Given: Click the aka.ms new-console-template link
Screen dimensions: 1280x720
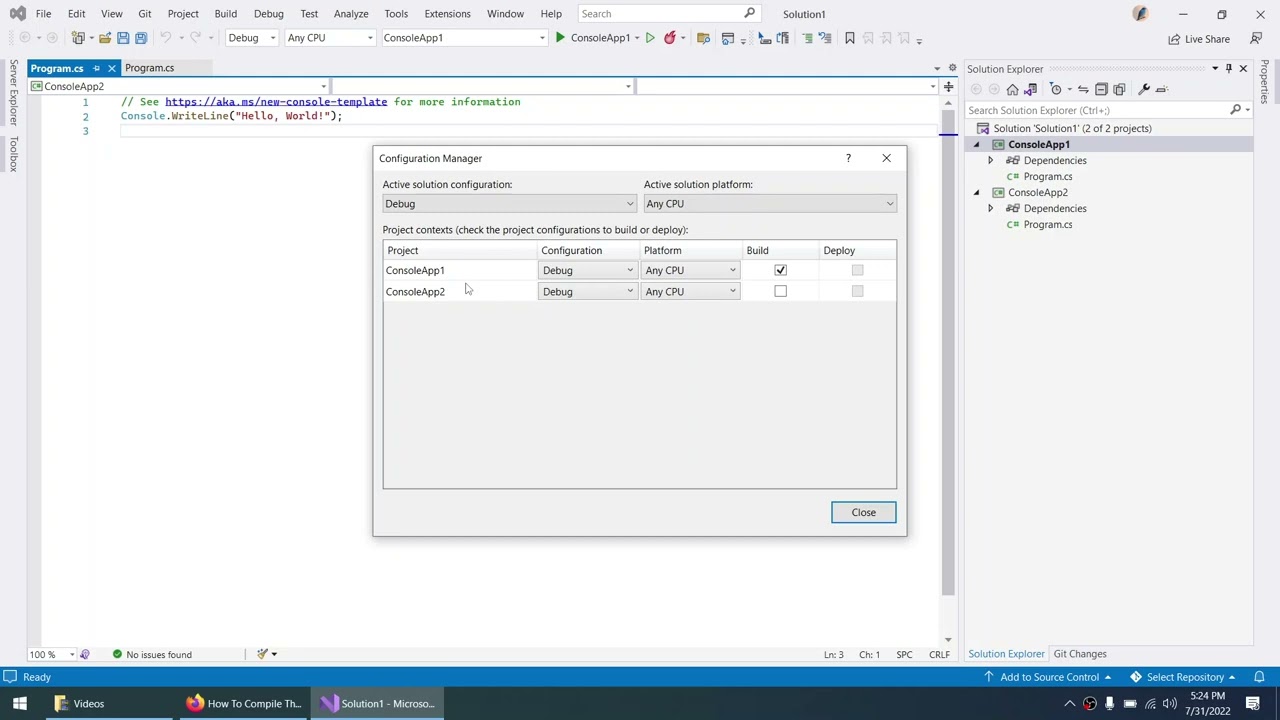Looking at the screenshot, I should 276,102.
